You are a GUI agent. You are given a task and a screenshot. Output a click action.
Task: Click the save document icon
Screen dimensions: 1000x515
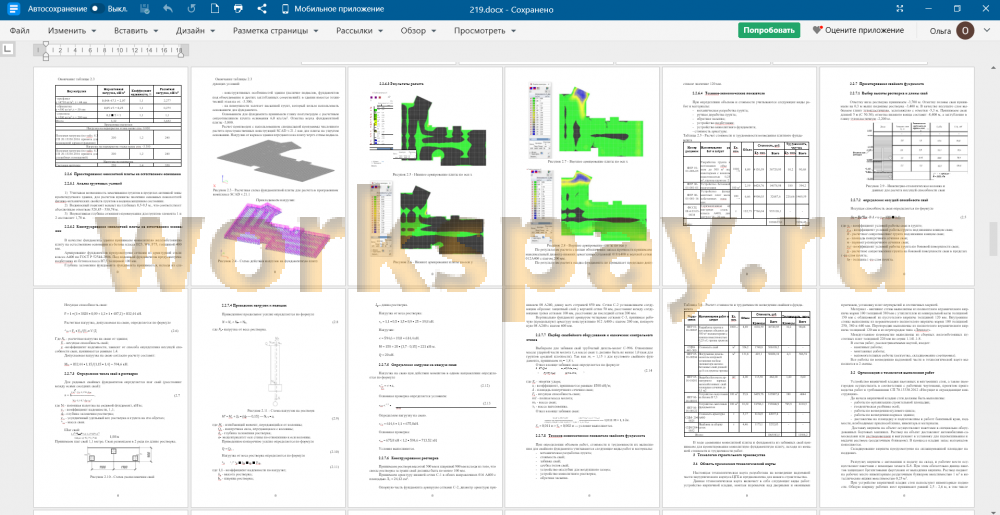[x=145, y=9]
